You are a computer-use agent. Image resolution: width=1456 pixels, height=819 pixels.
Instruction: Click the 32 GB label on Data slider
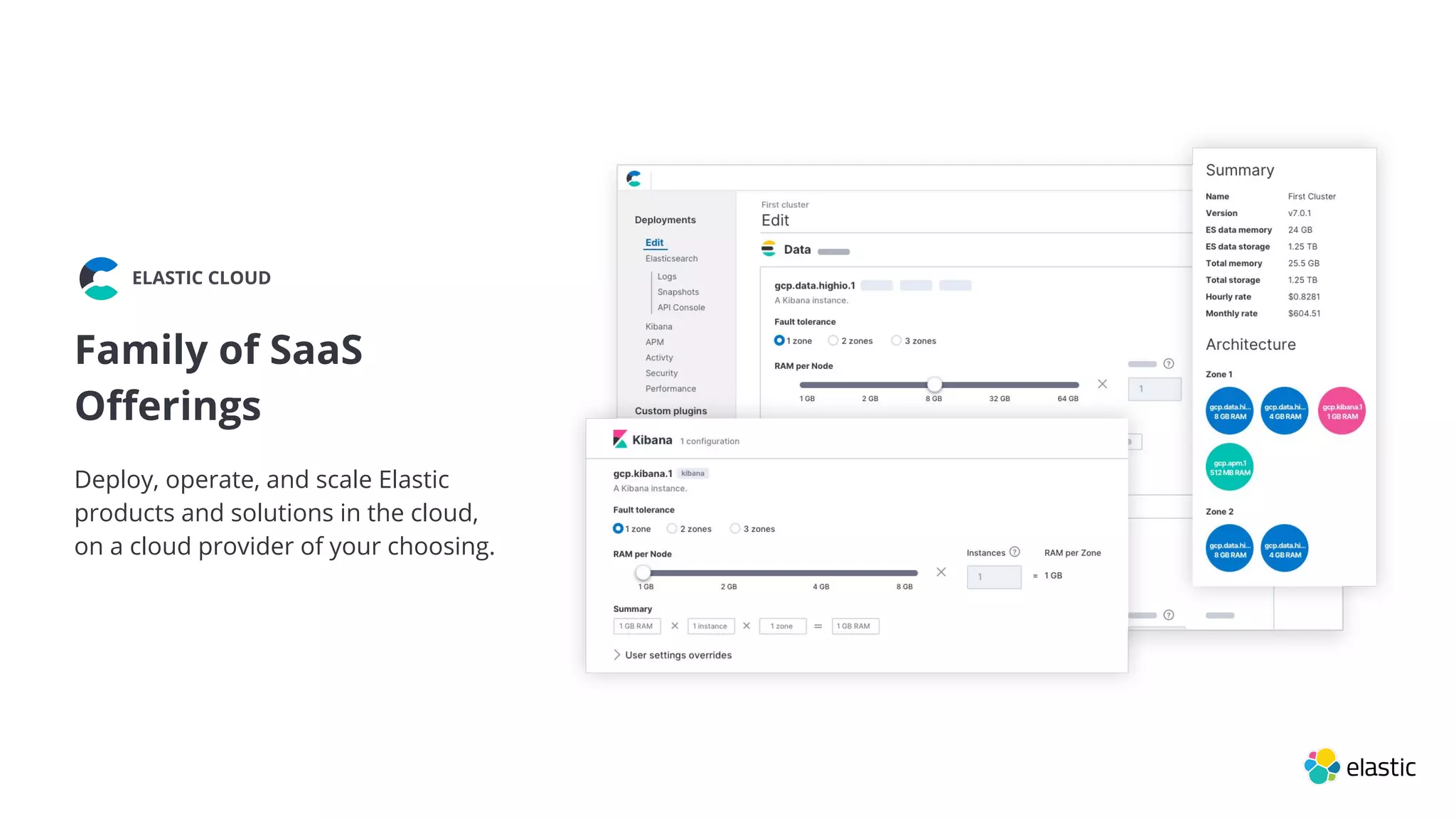pos(1000,399)
